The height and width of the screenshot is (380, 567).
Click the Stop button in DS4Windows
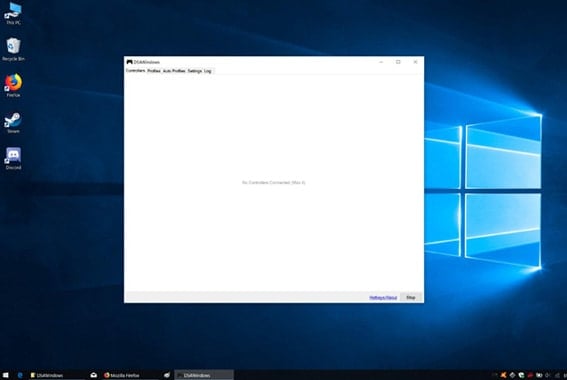point(411,298)
